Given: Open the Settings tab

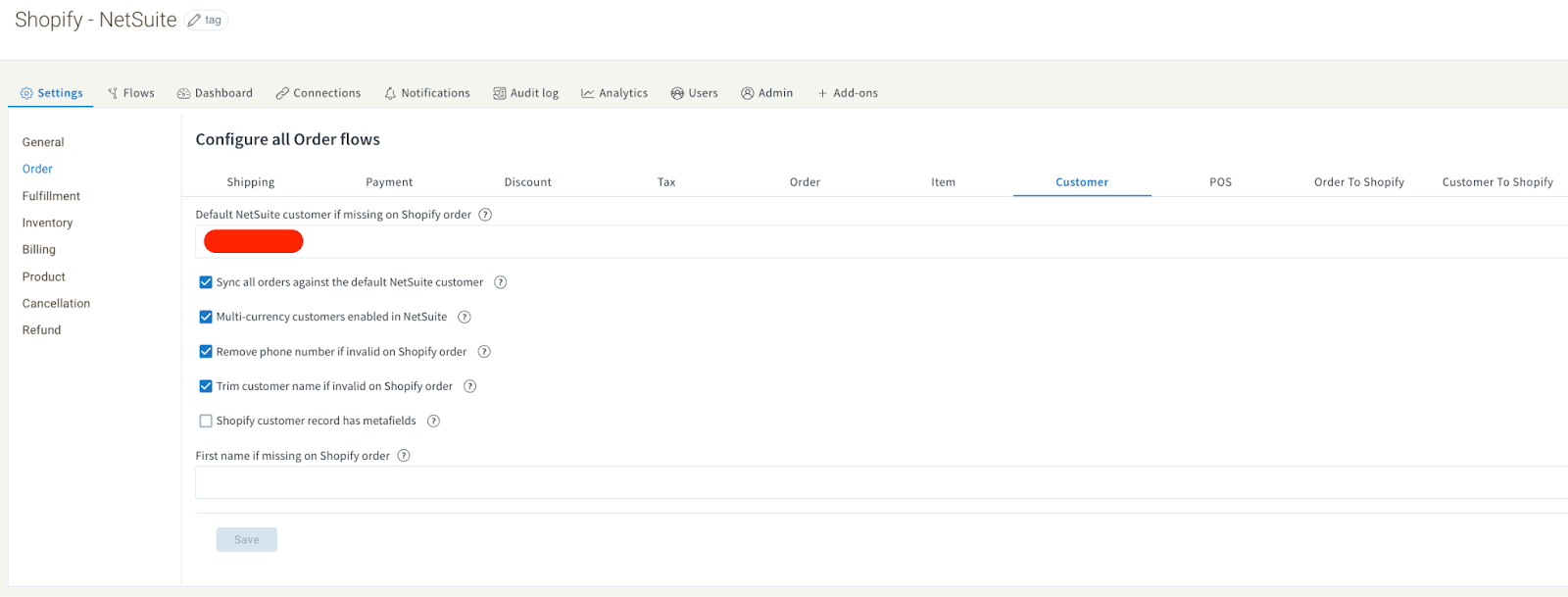Looking at the screenshot, I should pos(52,93).
